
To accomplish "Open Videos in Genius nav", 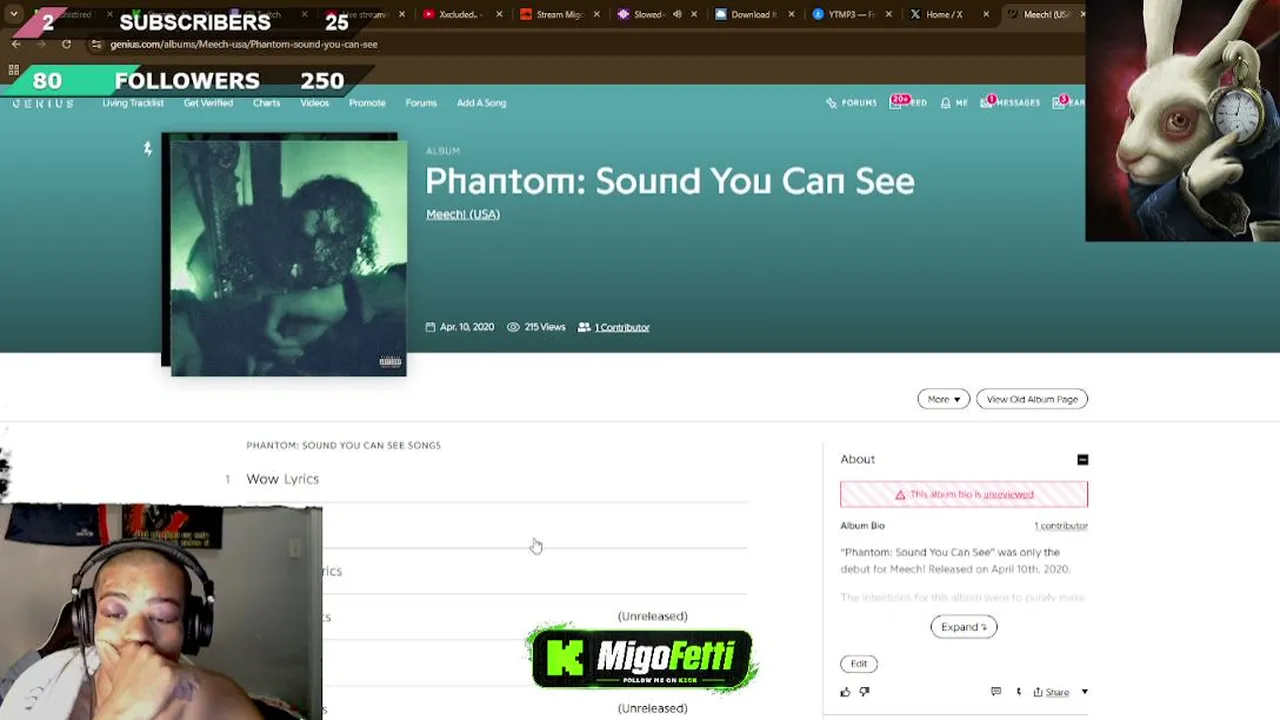I will coord(314,103).
